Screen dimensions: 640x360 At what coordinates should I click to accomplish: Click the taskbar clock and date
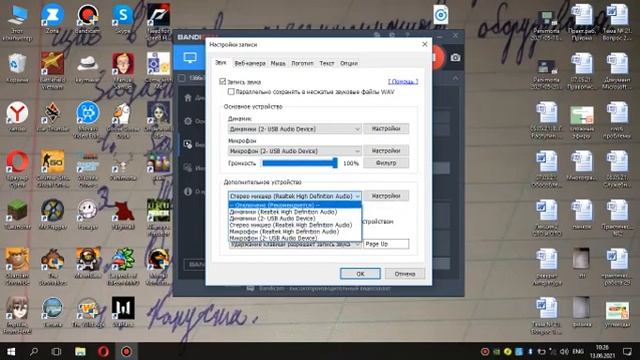pyautogui.click(x=602, y=351)
